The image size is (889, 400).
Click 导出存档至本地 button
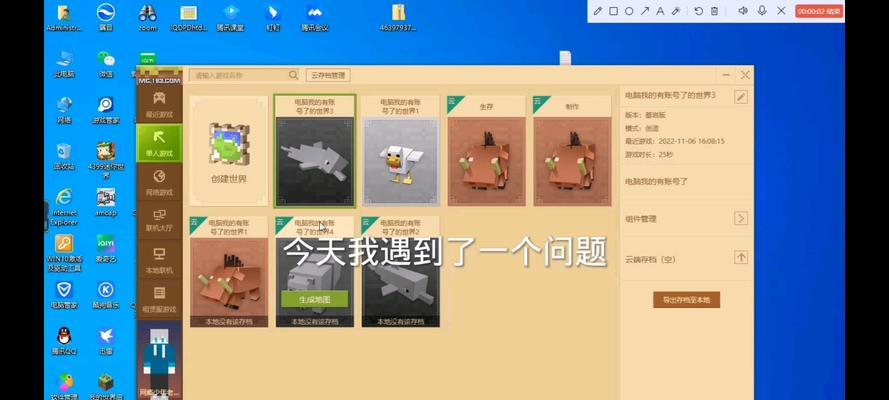pyautogui.click(x=687, y=300)
